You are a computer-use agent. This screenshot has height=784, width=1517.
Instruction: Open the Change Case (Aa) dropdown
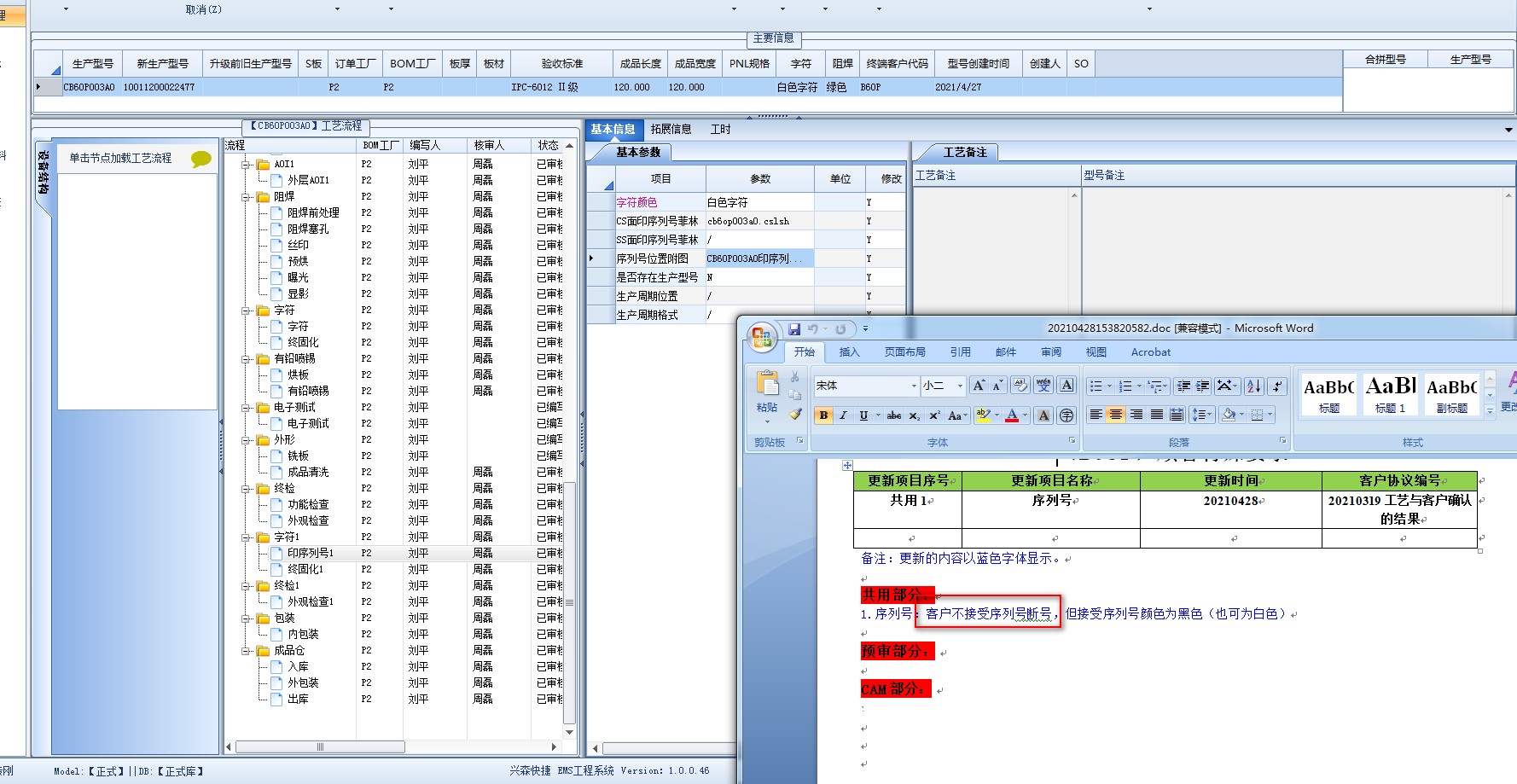[x=958, y=415]
